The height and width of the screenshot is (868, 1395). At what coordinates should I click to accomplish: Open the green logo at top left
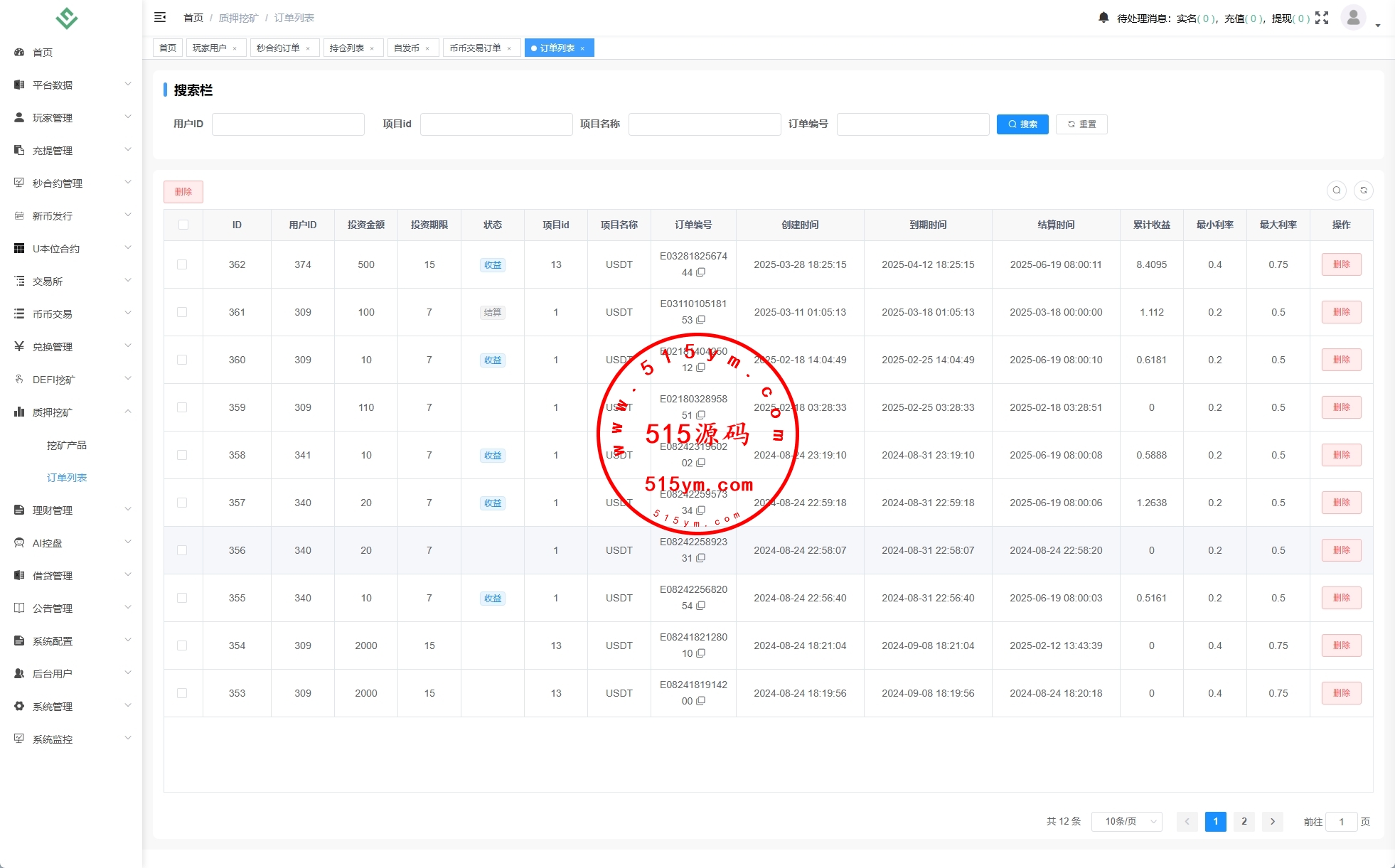[x=66, y=18]
